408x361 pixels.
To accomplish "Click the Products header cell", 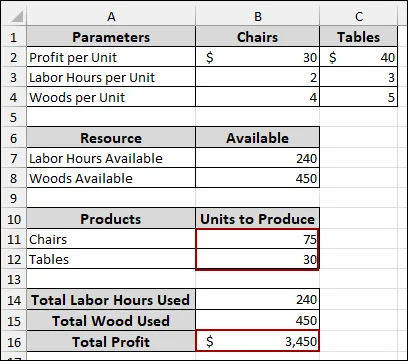I will (111, 219).
